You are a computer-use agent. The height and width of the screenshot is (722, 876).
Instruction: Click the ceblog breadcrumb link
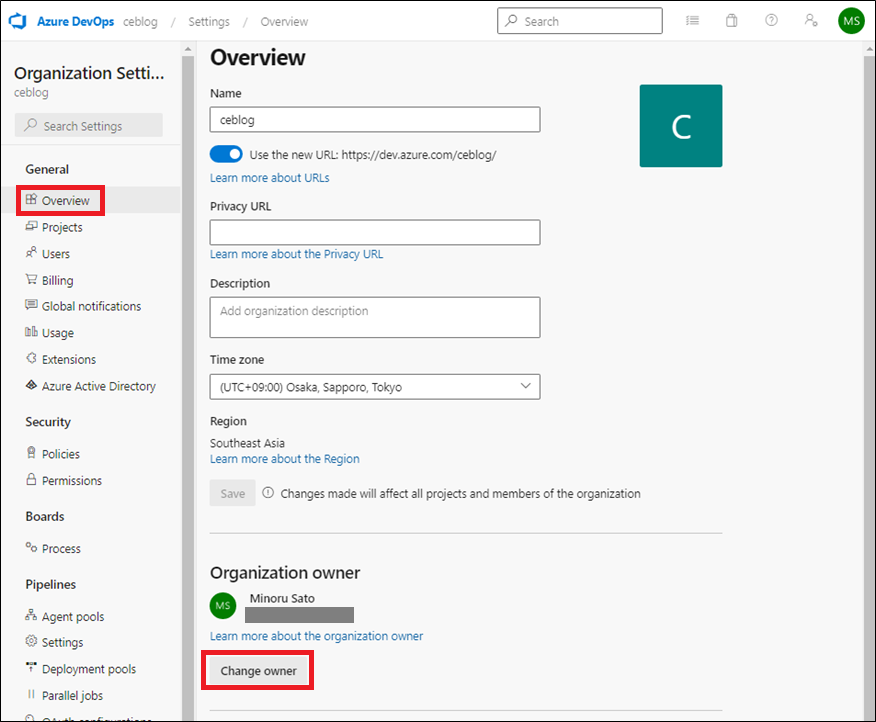[x=140, y=22]
